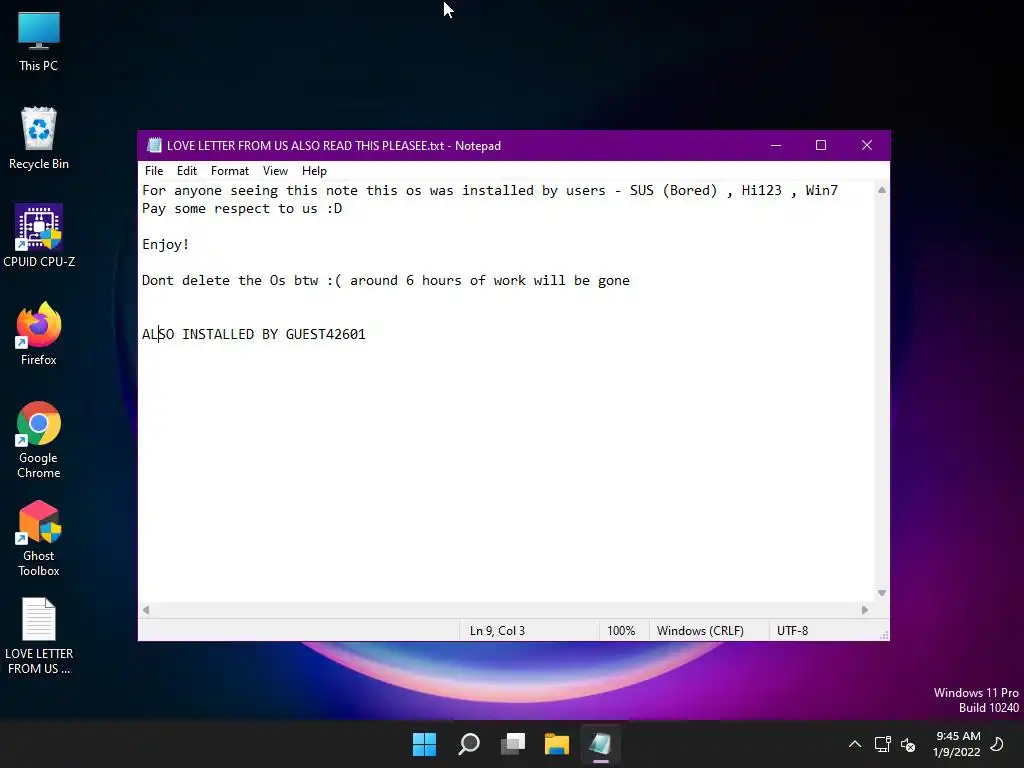Image resolution: width=1024 pixels, height=768 pixels.
Task: Open taskbar Search magnifier
Action: click(469, 744)
